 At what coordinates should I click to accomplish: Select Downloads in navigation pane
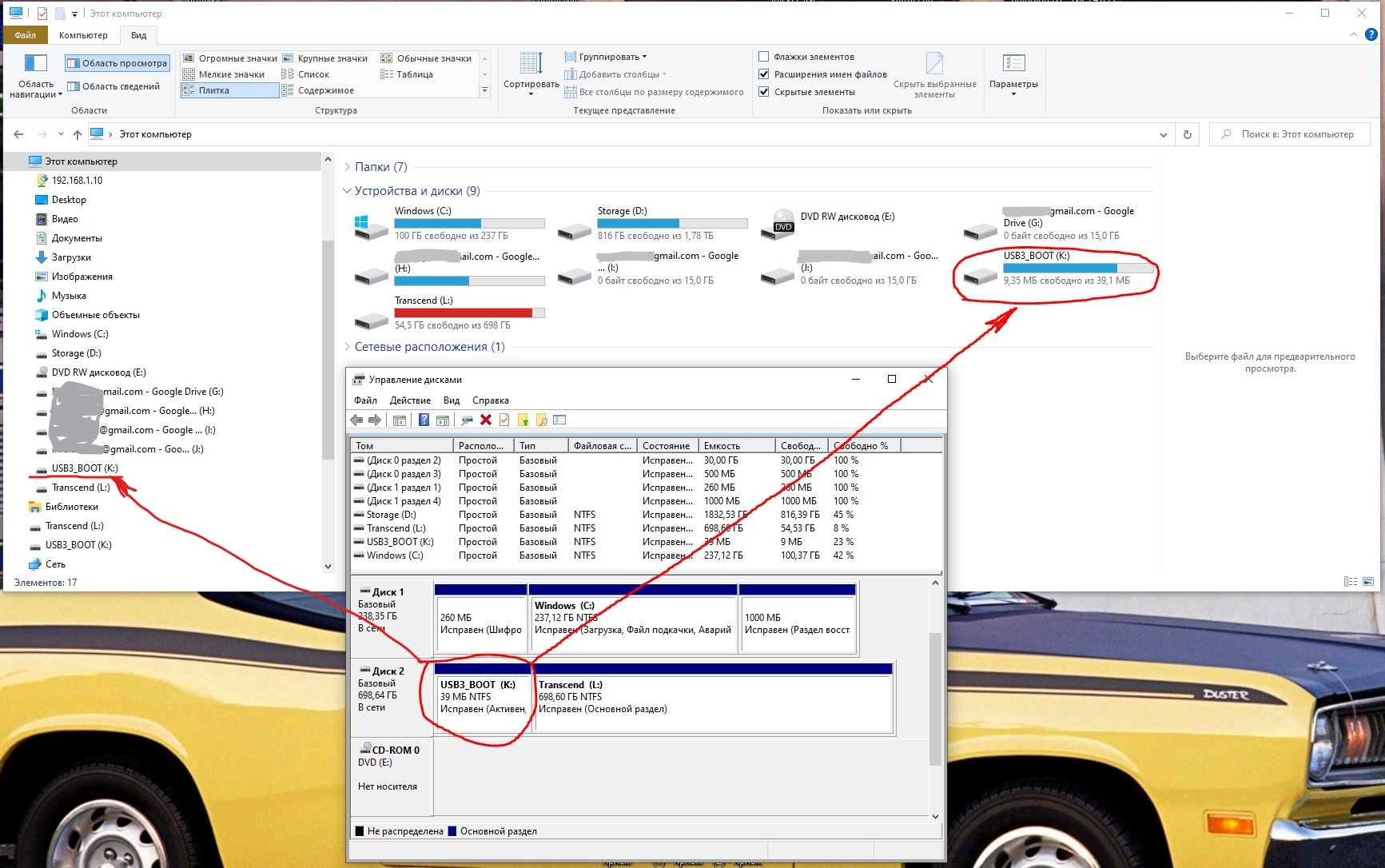point(71,257)
